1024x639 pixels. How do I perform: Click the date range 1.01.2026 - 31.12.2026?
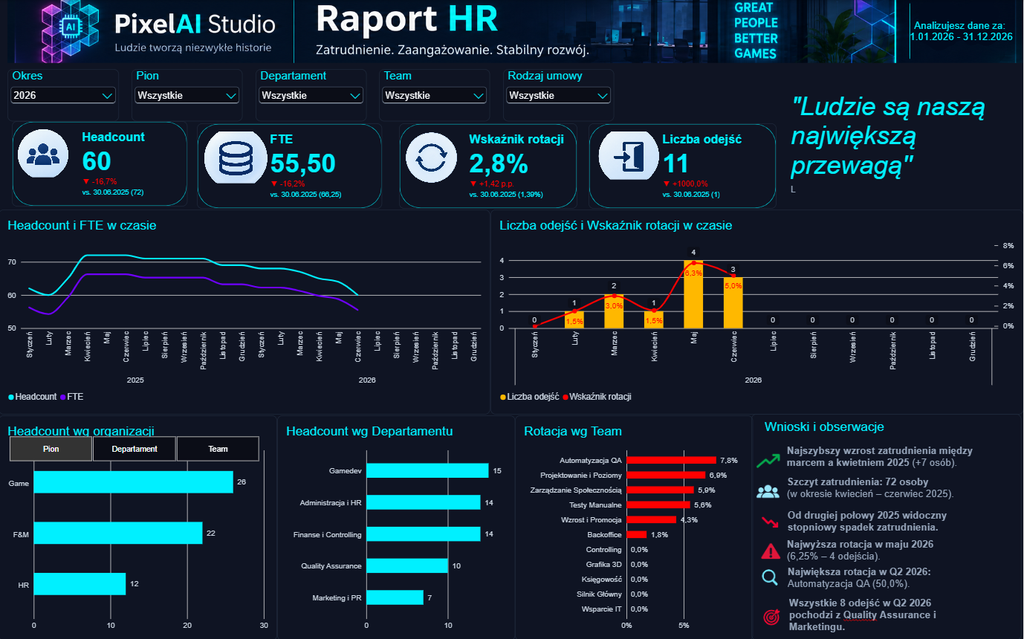click(x=961, y=37)
